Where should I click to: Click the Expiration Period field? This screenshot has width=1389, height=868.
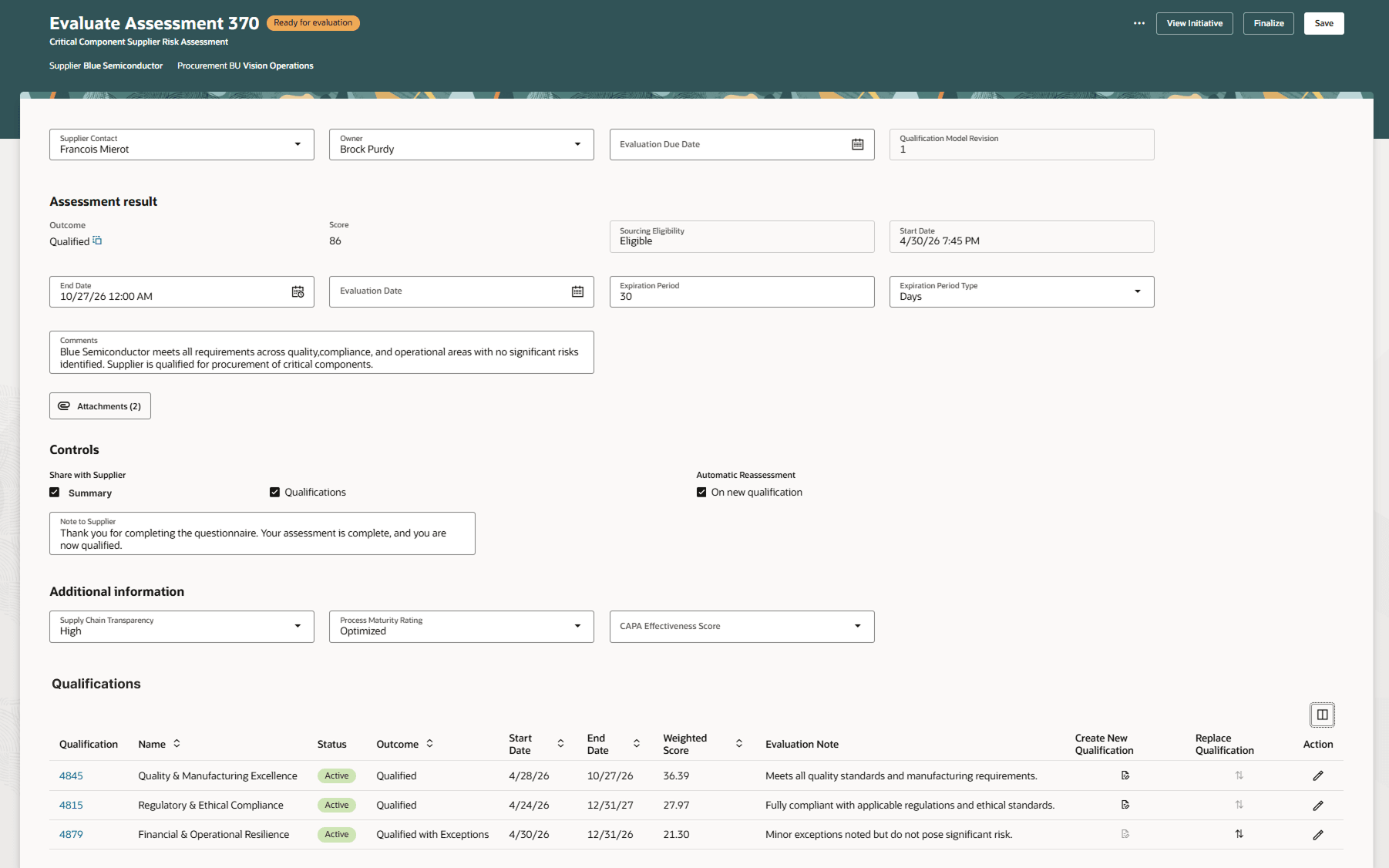pyautogui.click(x=742, y=291)
